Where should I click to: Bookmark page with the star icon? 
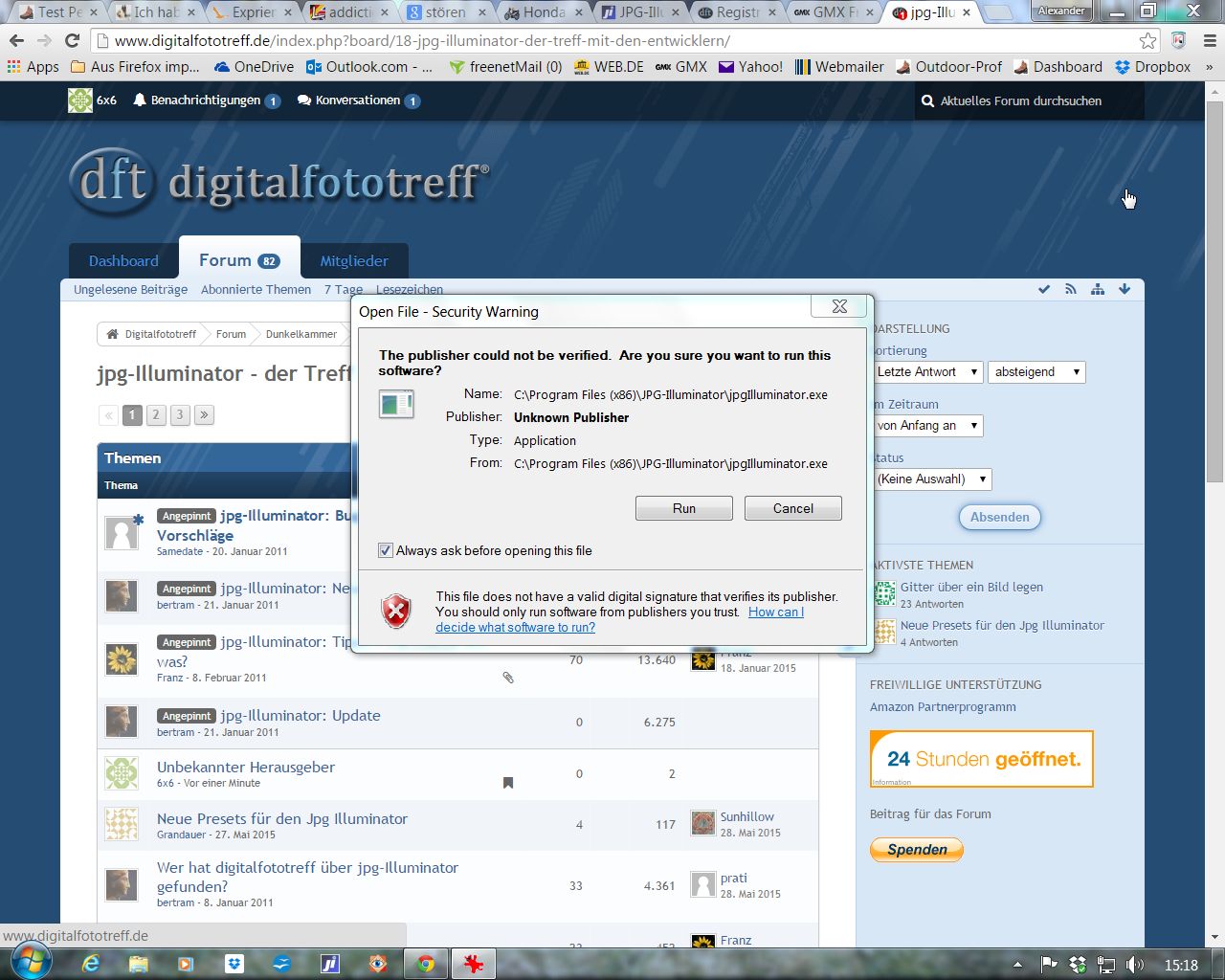click(1147, 40)
